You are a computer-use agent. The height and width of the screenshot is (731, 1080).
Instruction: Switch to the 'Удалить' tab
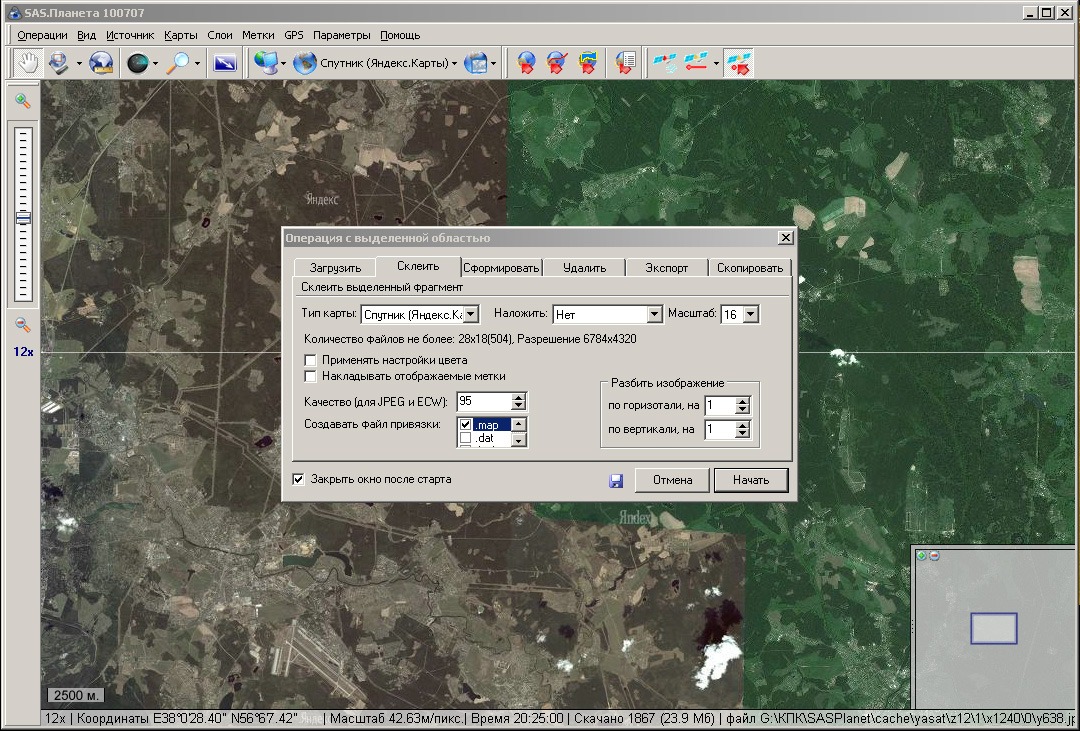(x=584, y=268)
